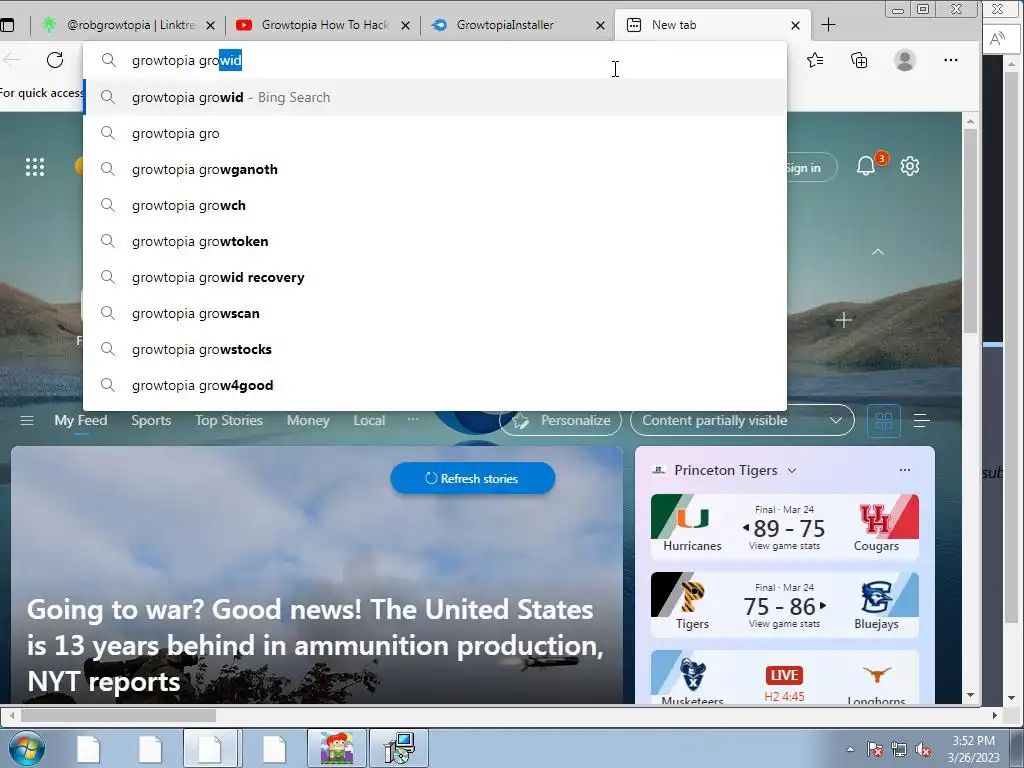Open the My Feed section
The height and width of the screenshot is (768, 1024).
(x=80, y=421)
